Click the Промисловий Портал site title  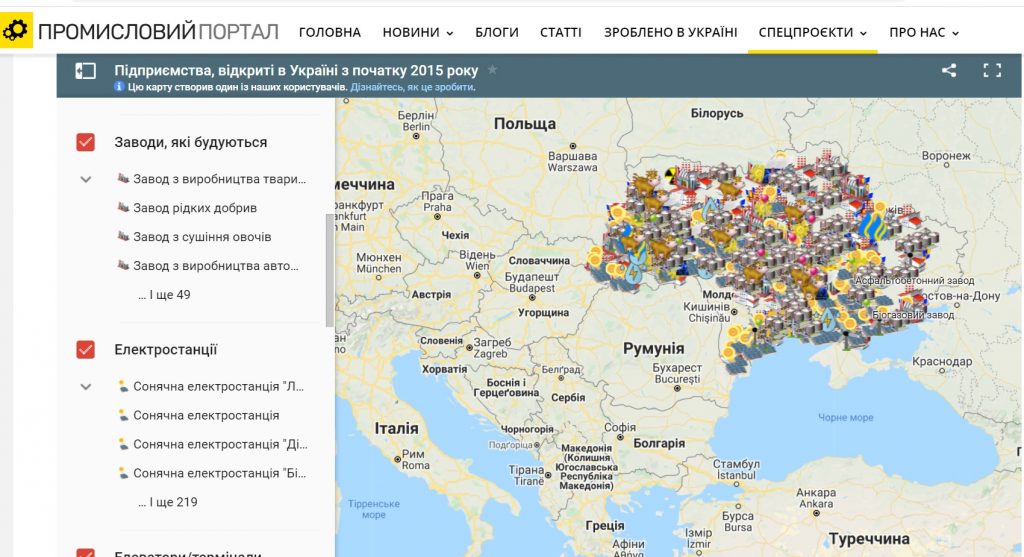[158, 31]
